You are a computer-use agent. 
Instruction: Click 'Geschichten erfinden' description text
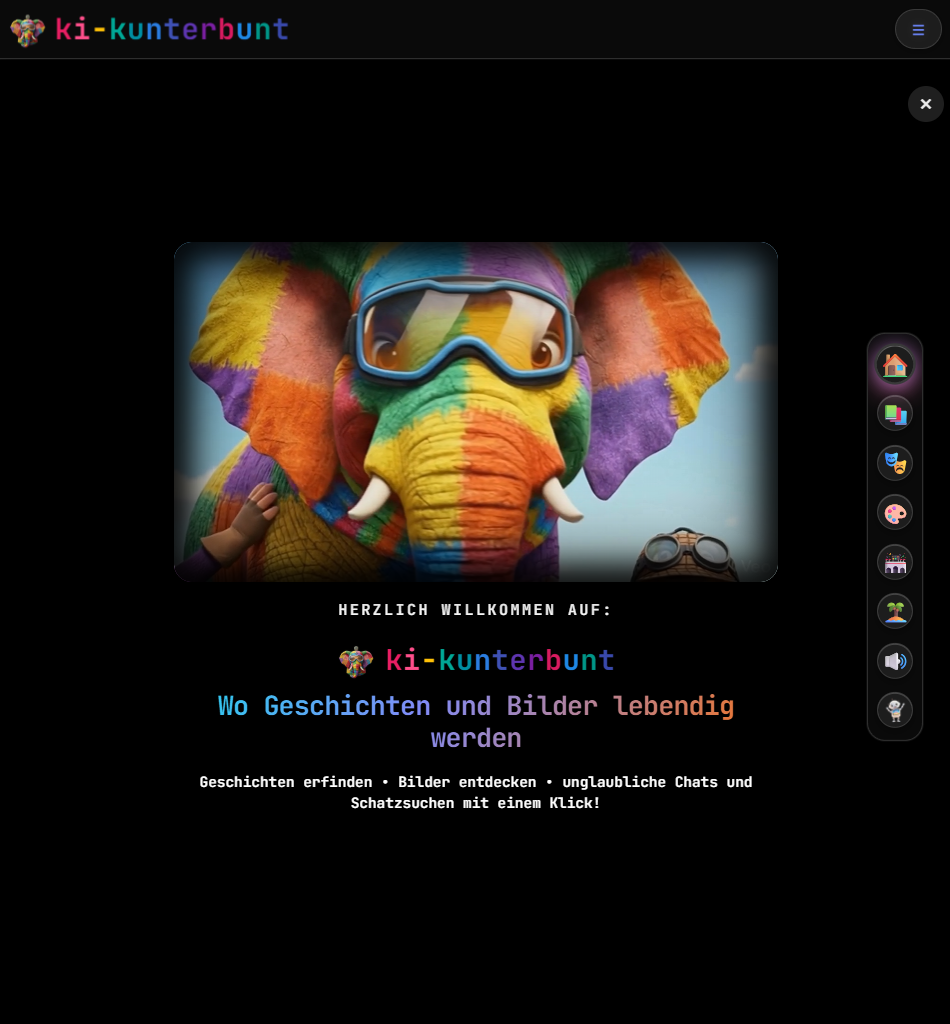point(286,782)
